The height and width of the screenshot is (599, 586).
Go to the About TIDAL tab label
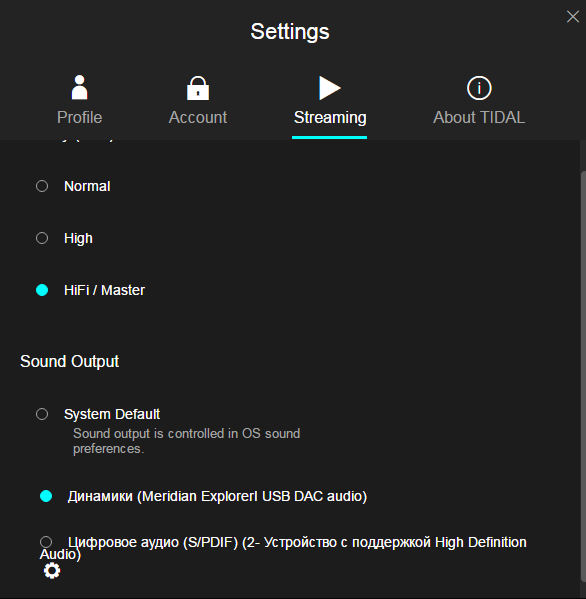tap(479, 117)
